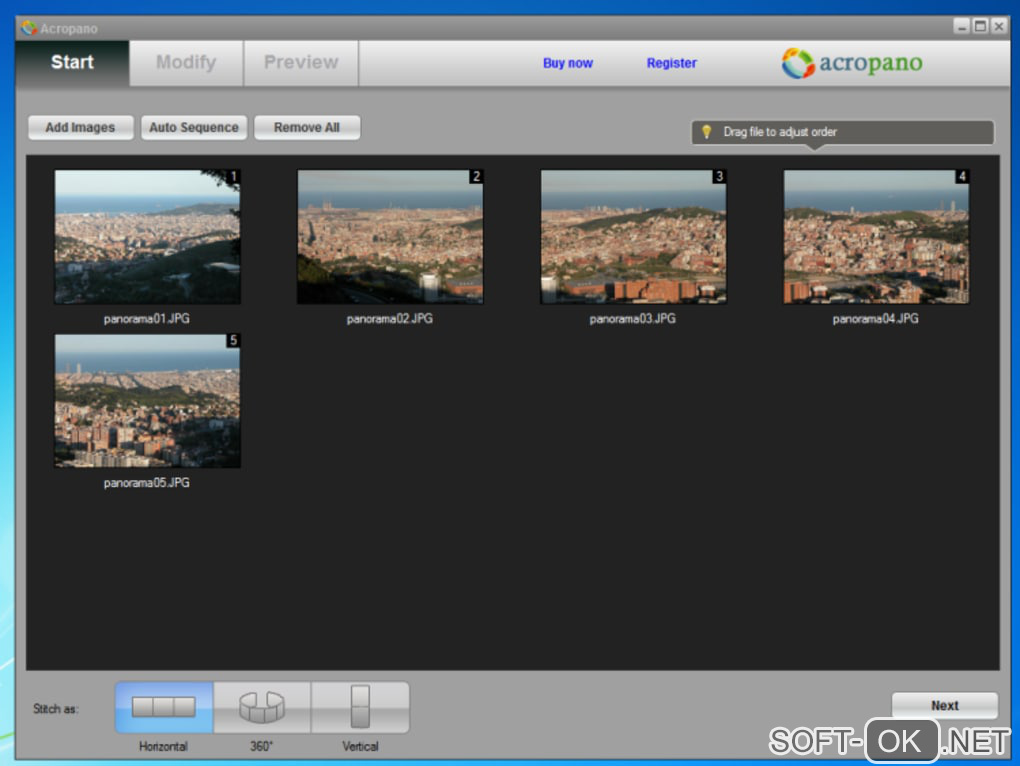Screen dimensions: 1020x766
Task: Maximize the Acropano window
Action: point(980,26)
